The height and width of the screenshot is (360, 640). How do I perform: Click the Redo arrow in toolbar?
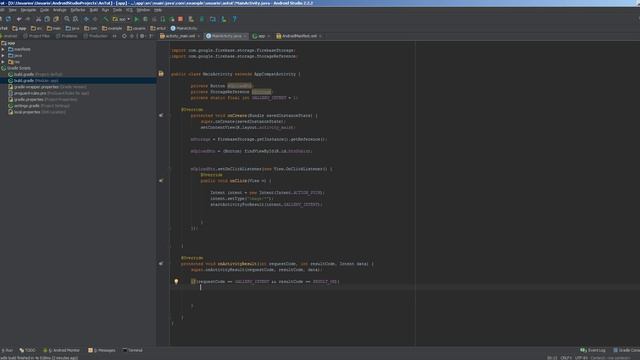click(x=28, y=19)
